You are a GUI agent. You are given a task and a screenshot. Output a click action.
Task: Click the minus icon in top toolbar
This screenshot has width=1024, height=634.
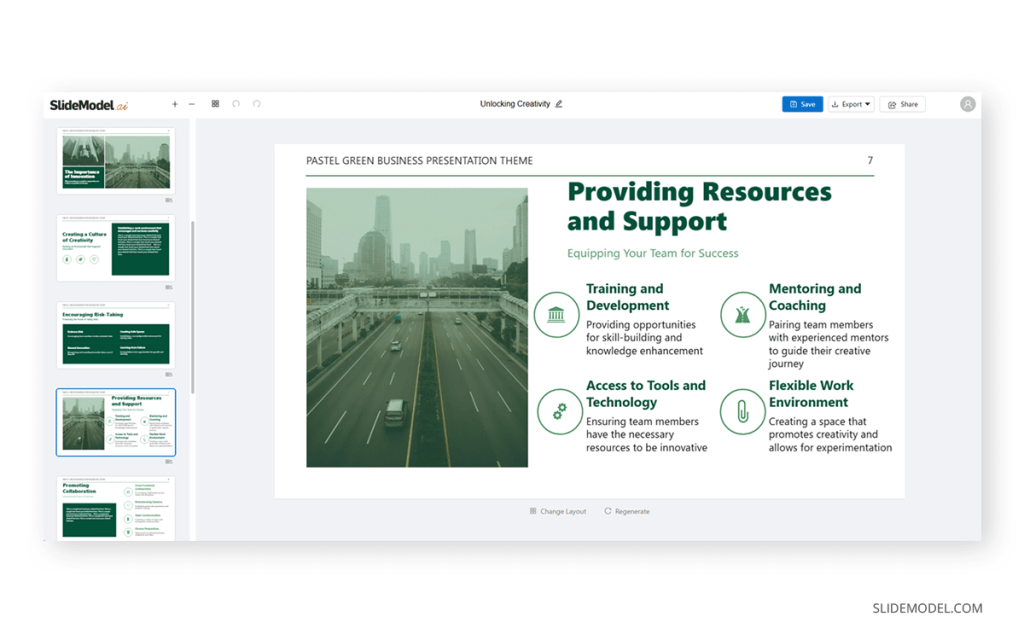tap(192, 104)
